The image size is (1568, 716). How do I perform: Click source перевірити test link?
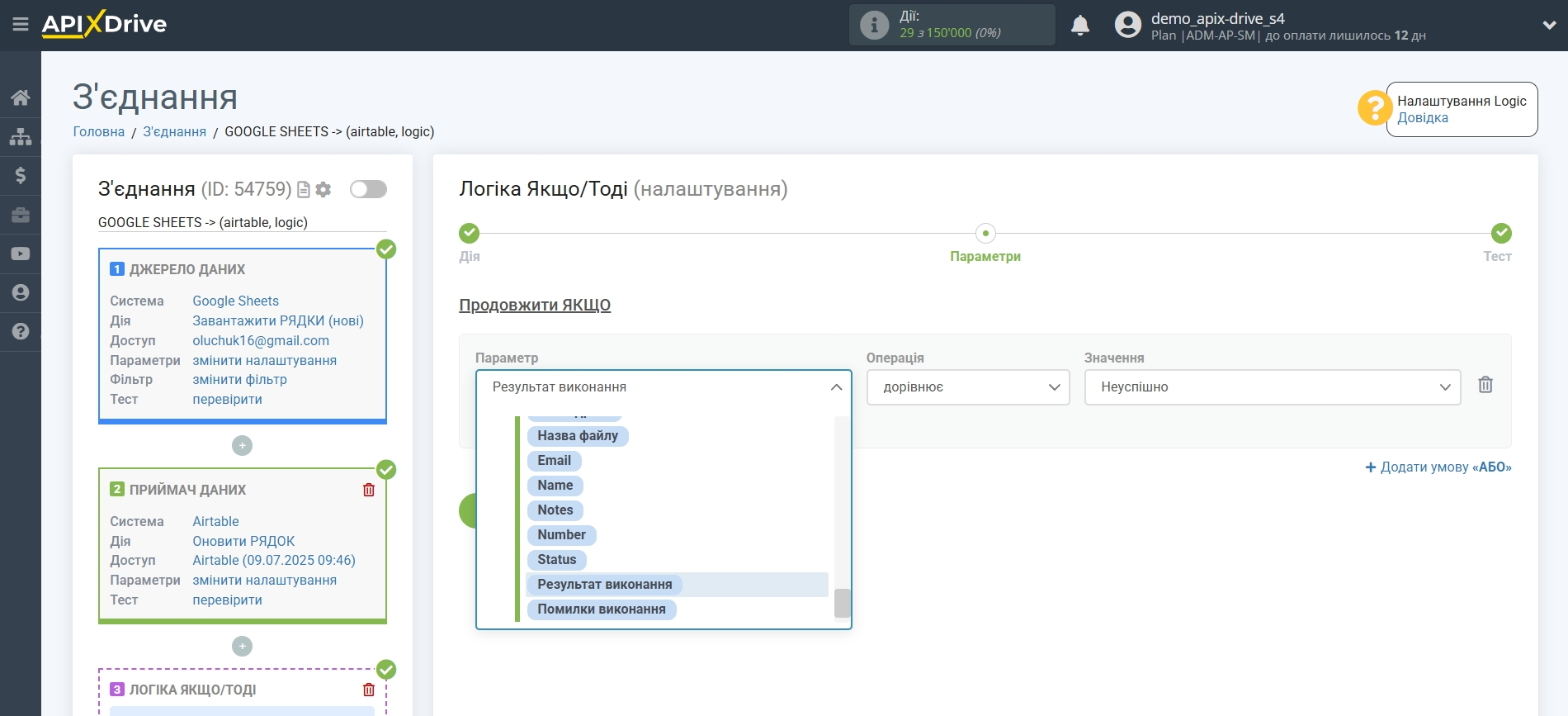click(228, 399)
